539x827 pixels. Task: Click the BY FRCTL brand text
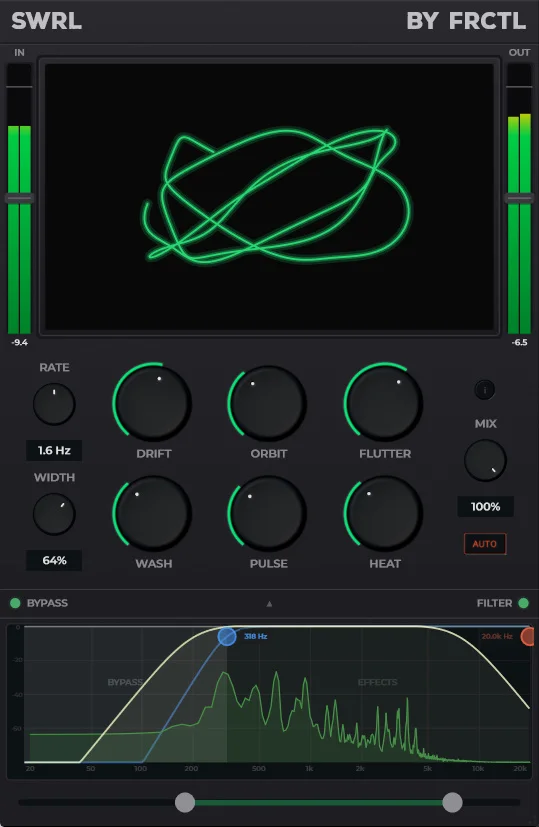pos(466,21)
